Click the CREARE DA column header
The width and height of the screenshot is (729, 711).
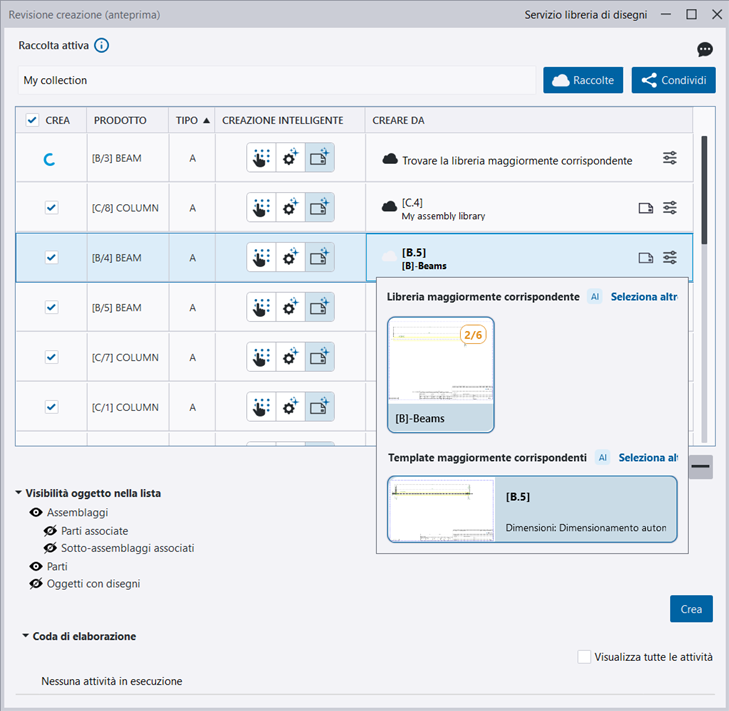click(398, 120)
